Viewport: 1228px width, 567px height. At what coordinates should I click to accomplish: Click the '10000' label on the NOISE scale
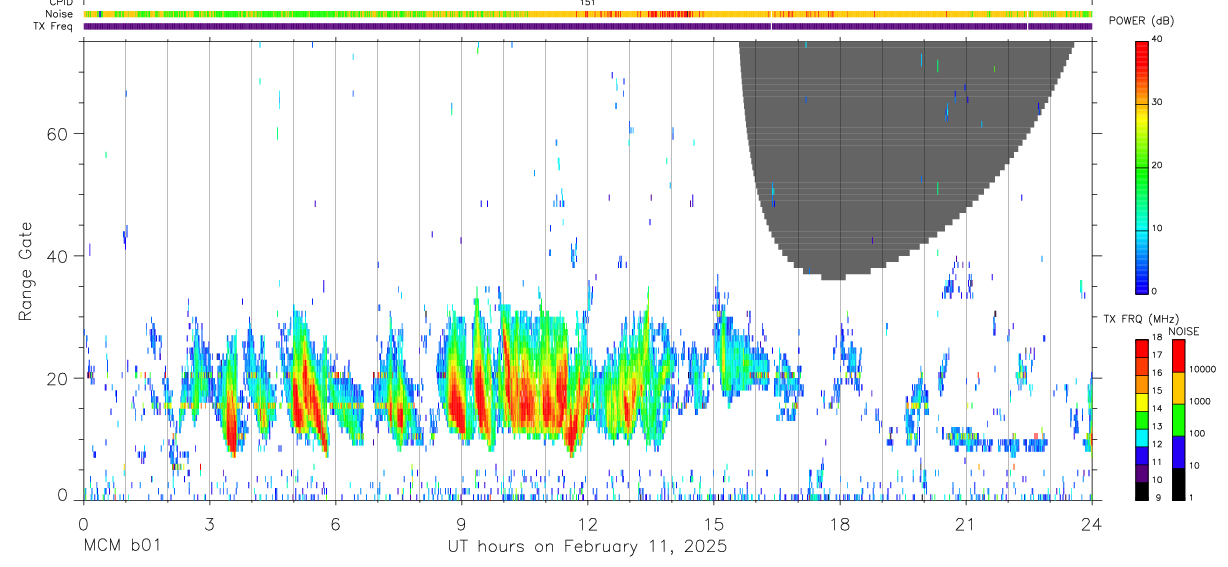point(1204,370)
